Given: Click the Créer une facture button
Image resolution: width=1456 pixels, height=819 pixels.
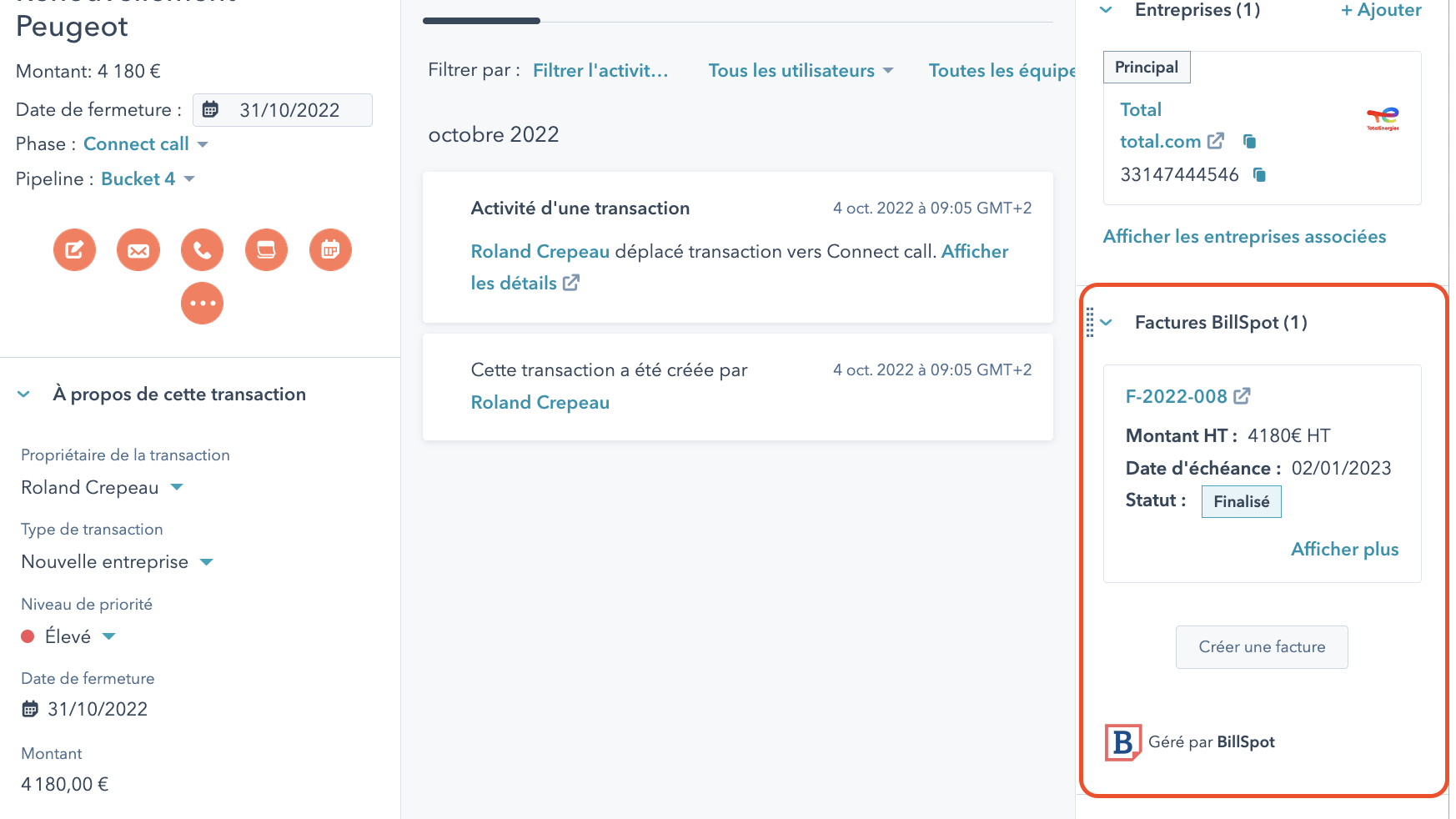Looking at the screenshot, I should pos(1262,646).
